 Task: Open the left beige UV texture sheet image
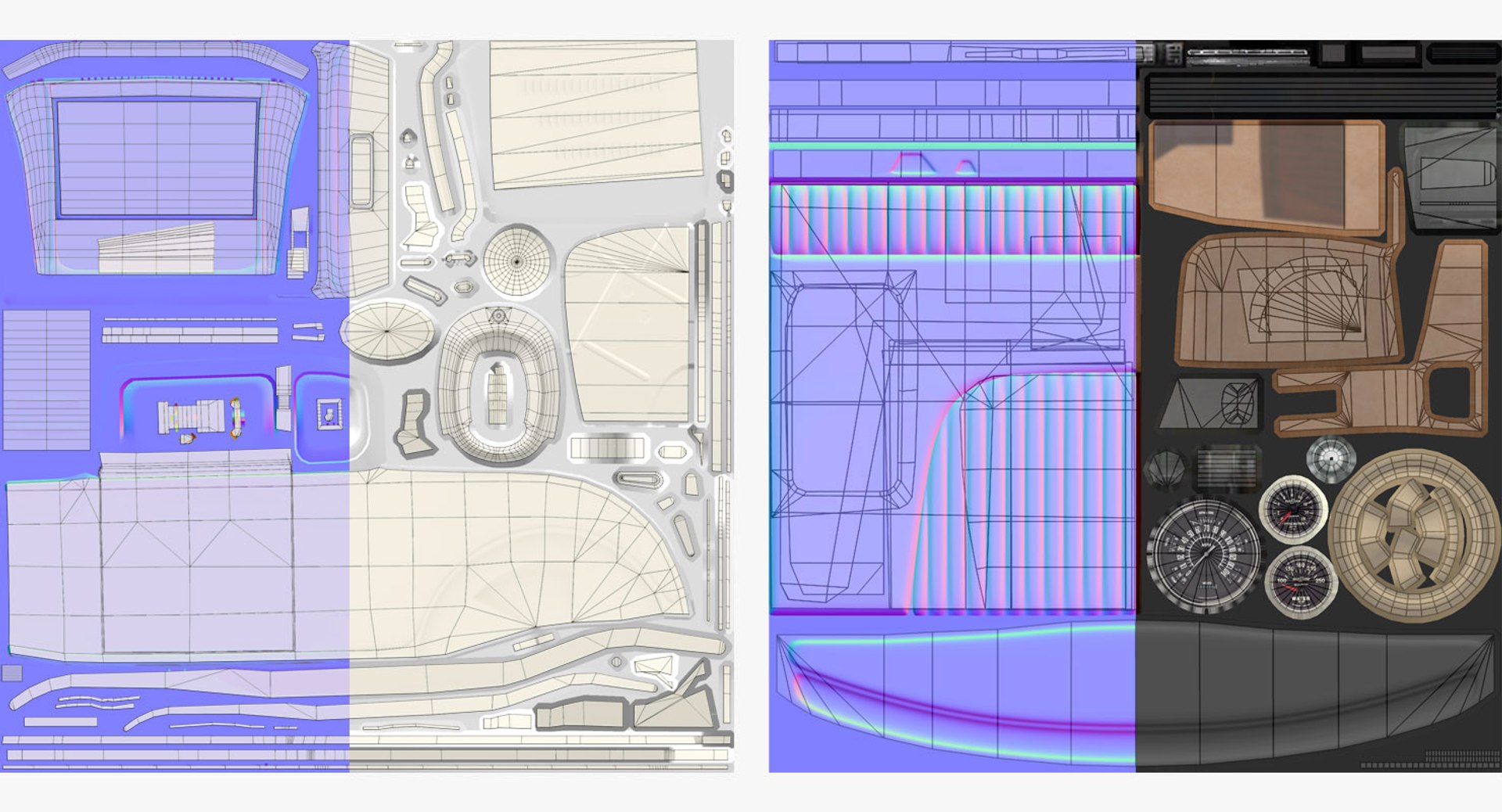pos(367,406)
